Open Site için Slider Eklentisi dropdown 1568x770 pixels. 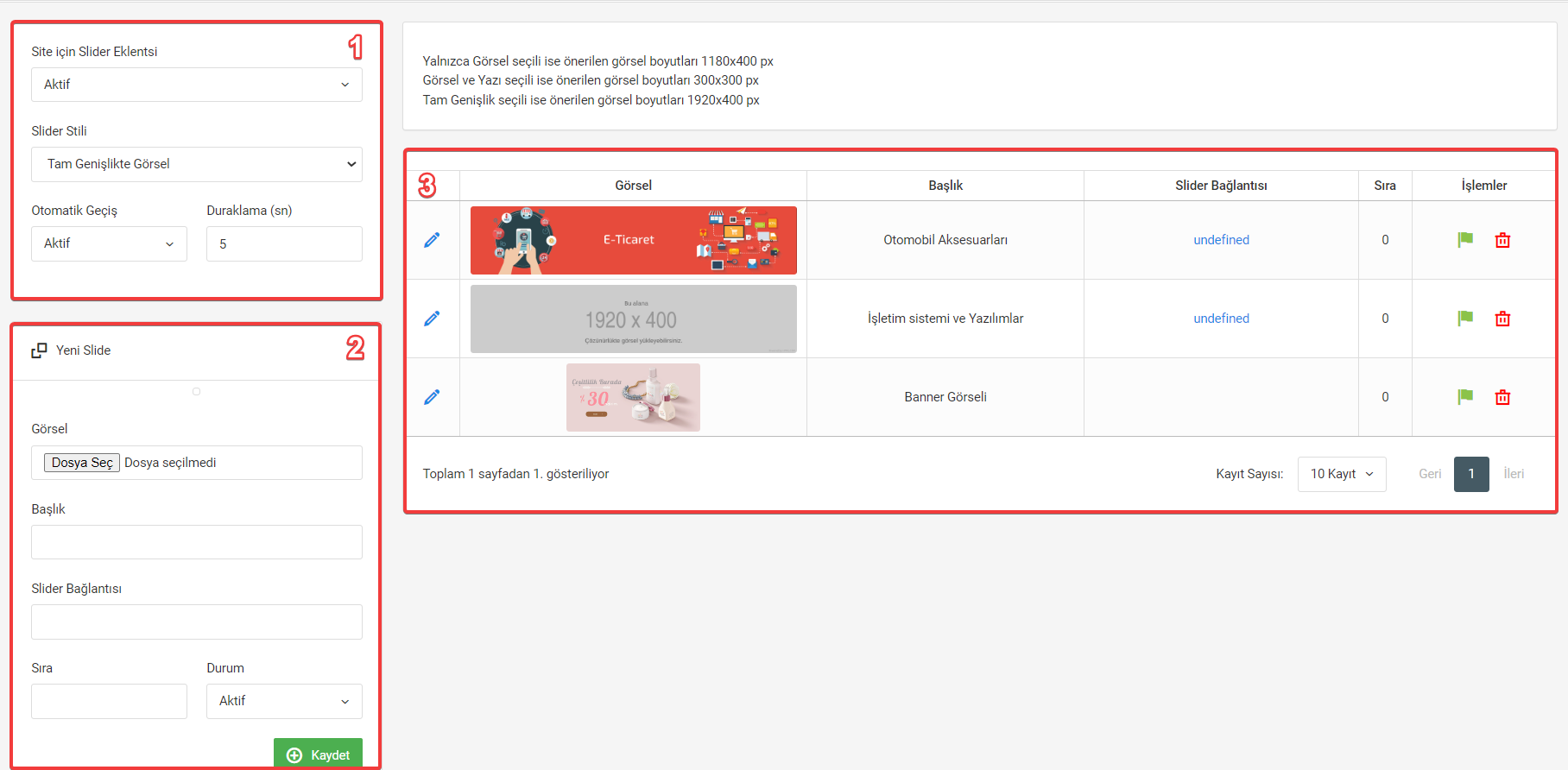pyautogui.click(x=197, y=85)
